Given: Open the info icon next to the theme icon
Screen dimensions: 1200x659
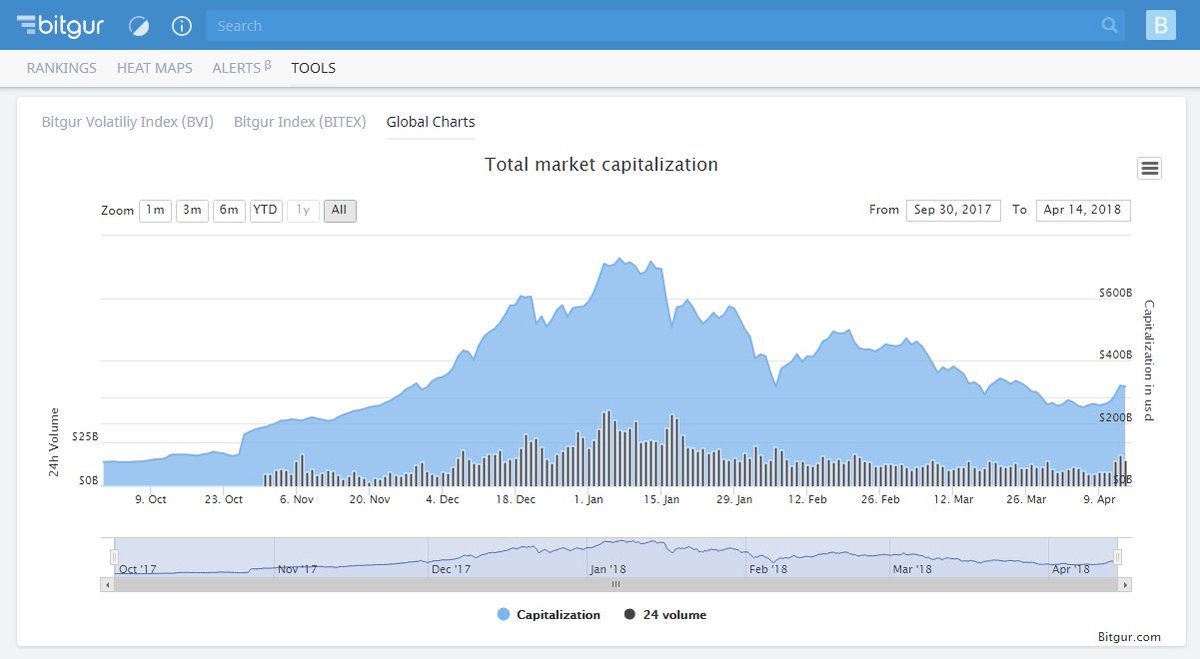Looking at the screenshot, I should (x=181, y=26).
